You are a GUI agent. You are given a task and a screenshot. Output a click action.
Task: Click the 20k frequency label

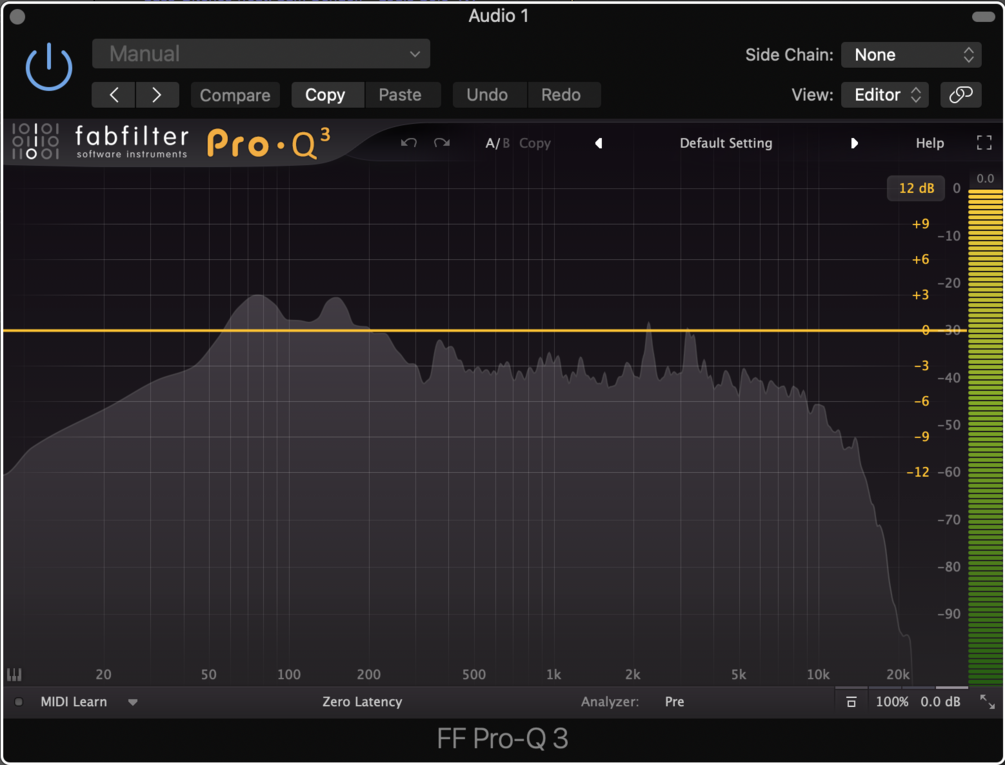[897, 675]
